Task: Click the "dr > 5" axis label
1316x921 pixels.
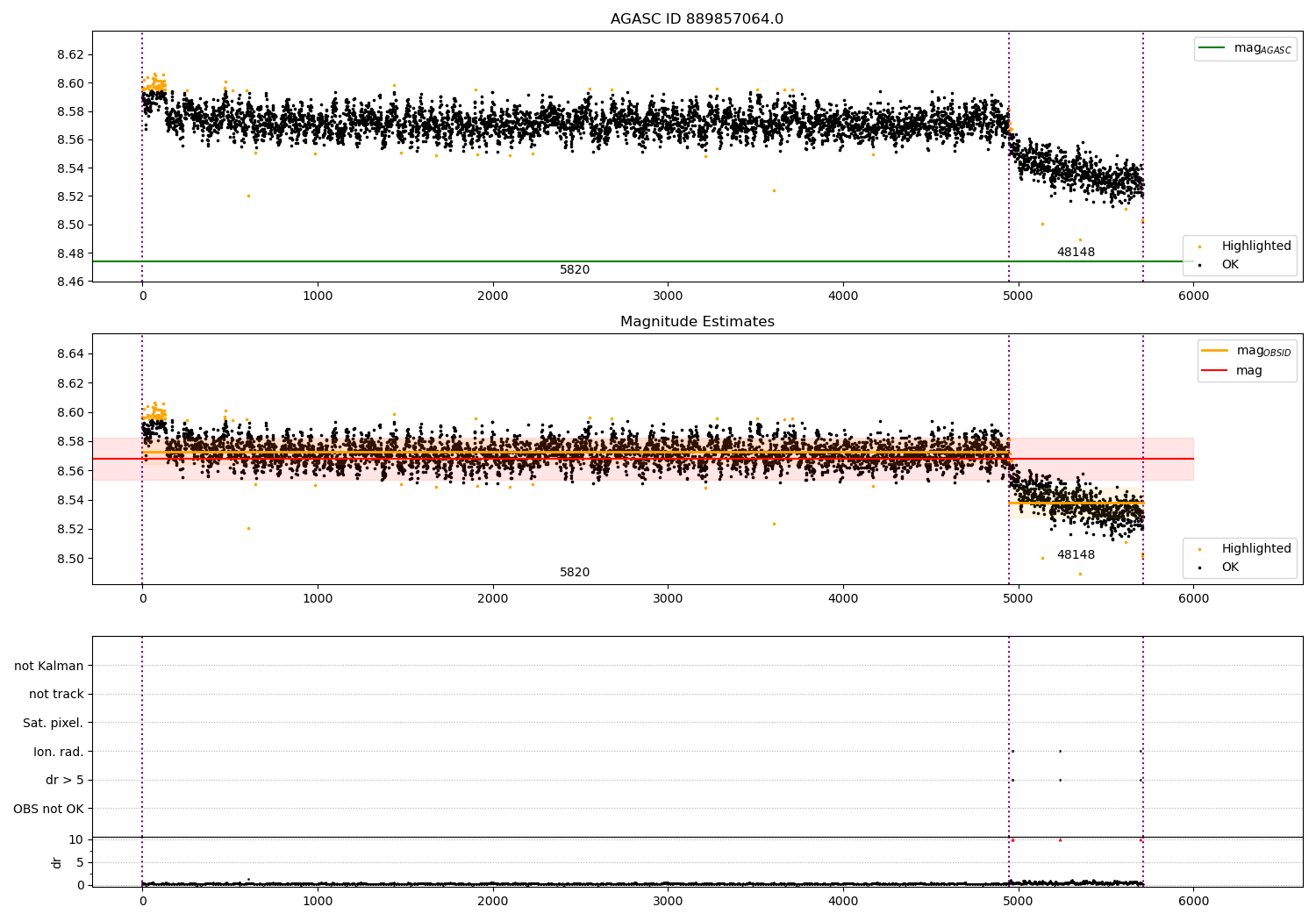Action: click(65, 780)
